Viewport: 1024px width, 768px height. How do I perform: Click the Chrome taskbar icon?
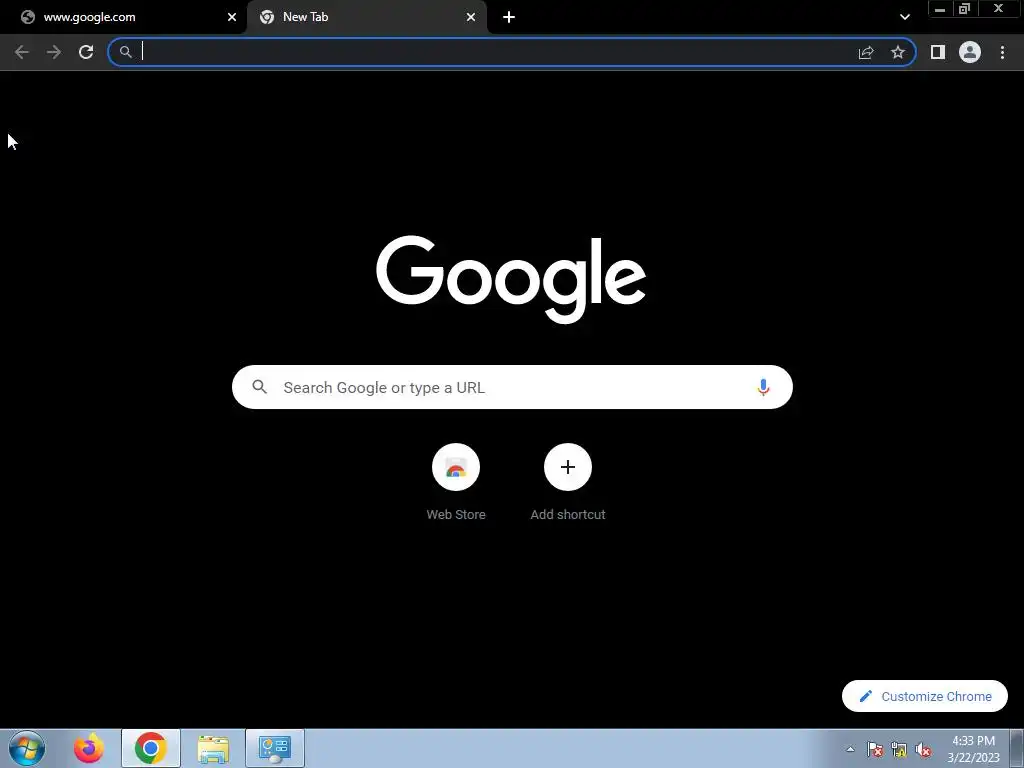(150, 748)
